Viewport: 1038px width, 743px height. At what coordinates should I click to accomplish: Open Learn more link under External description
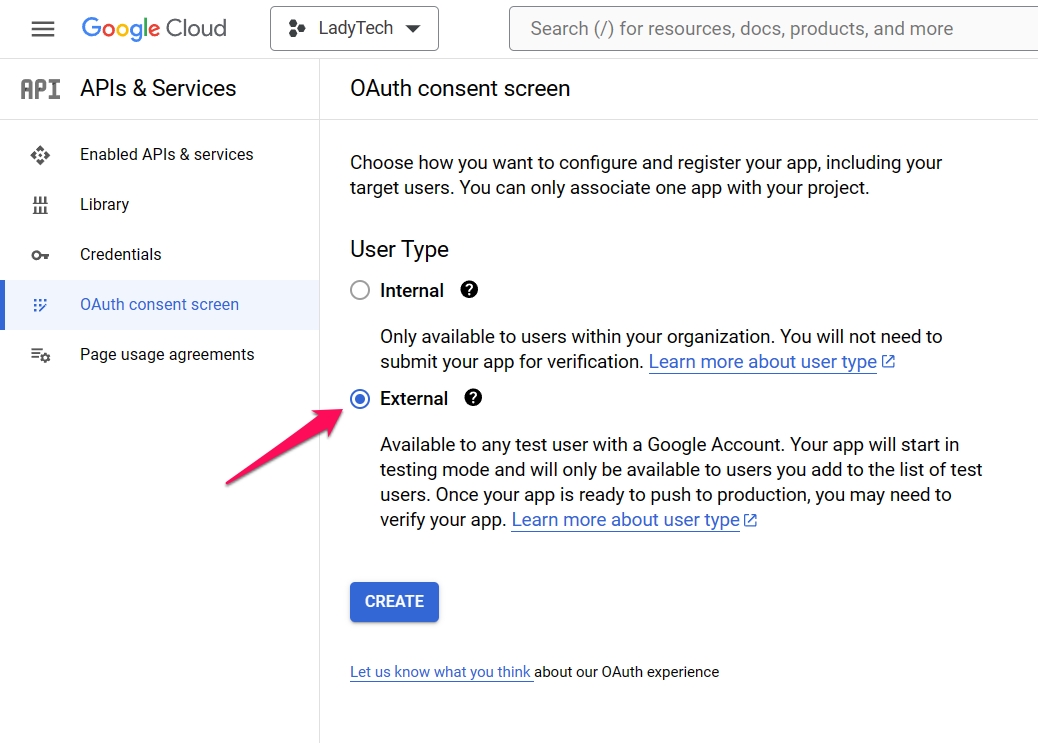tap(626, 520)
